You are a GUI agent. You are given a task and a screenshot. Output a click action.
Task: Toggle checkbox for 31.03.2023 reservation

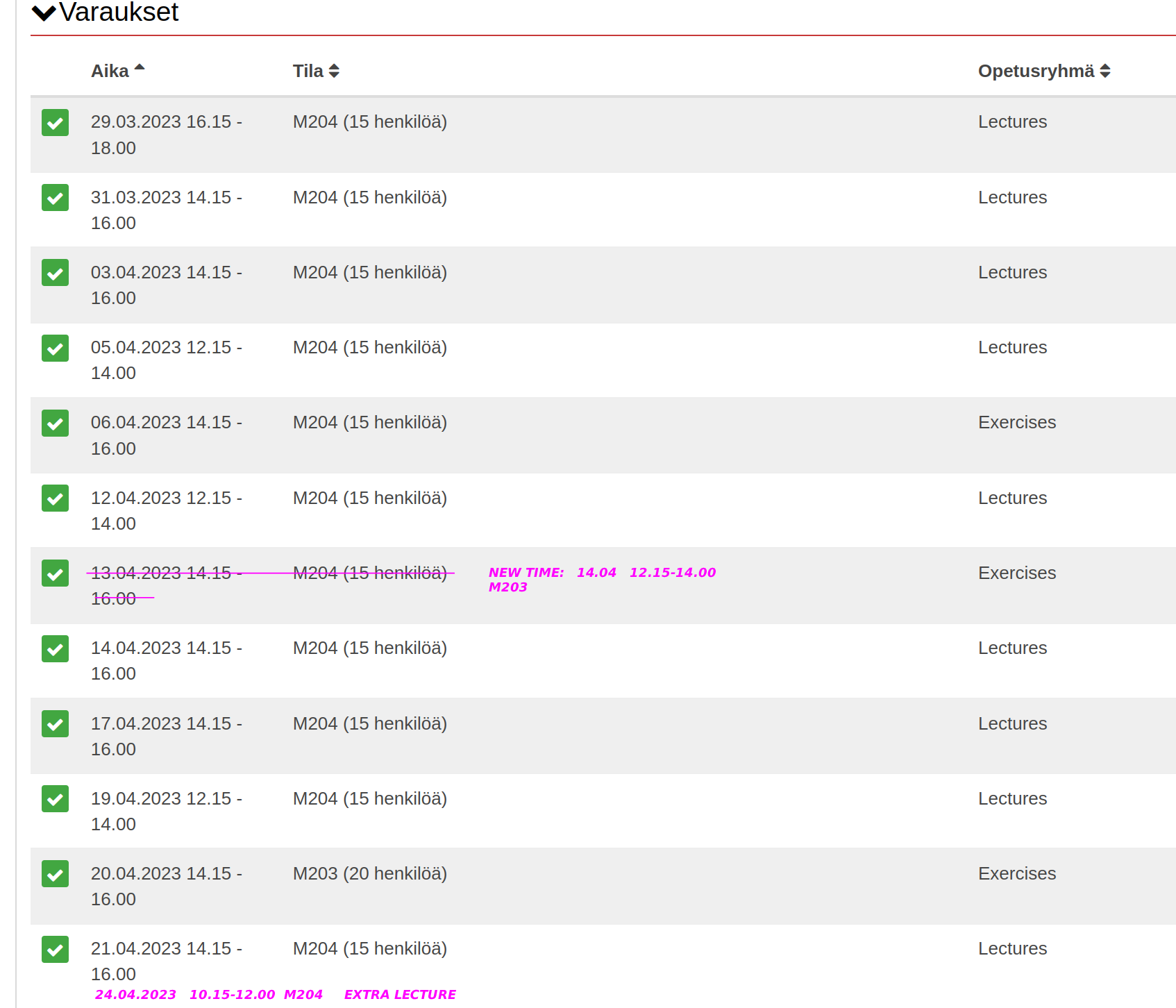click(x=55, y=198)
